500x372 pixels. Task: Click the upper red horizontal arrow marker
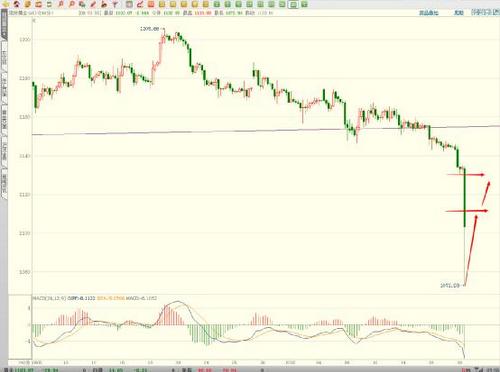[466, 174]
